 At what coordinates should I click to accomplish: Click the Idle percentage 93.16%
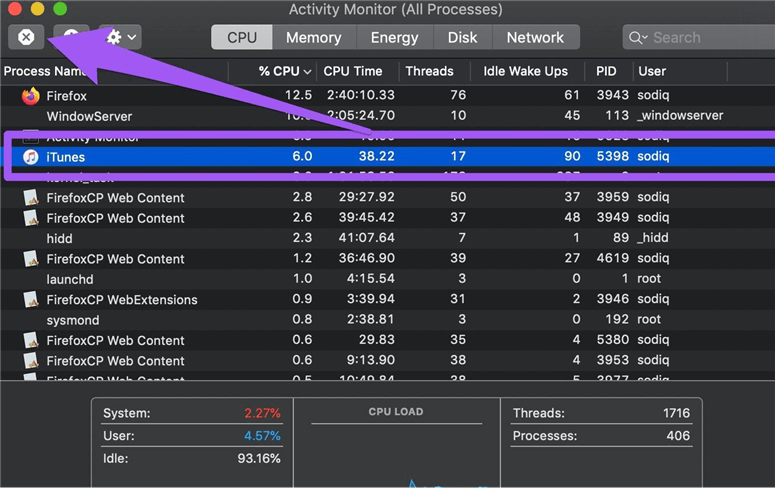coord(259,459)
